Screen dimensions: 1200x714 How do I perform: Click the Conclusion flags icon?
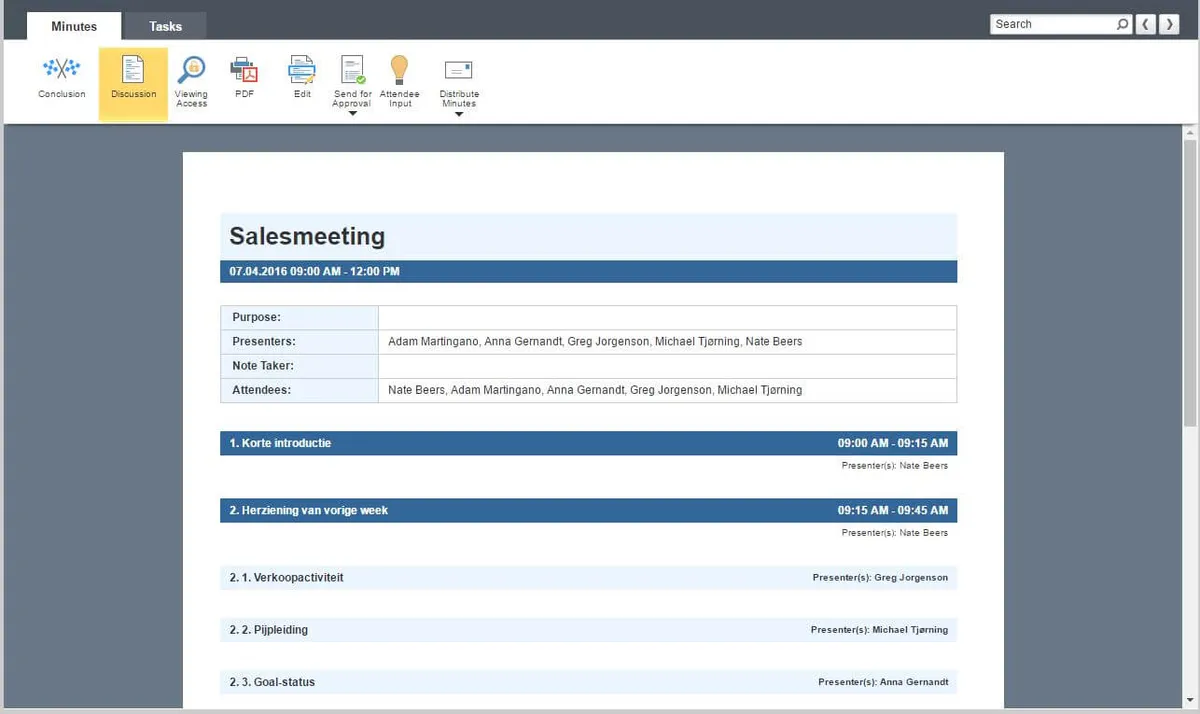click(x=62, y=70)
